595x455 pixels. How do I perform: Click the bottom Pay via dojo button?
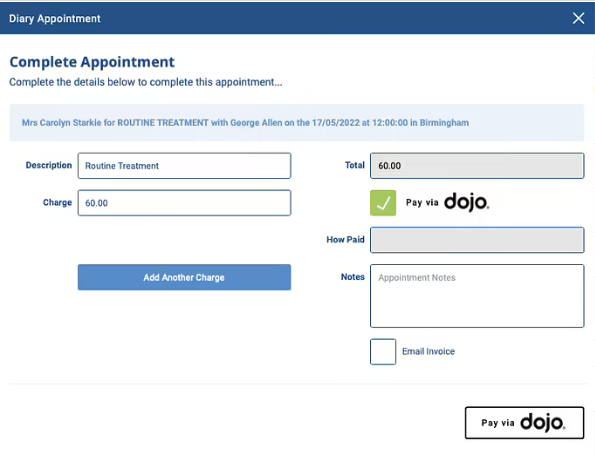[x=524, y=423]
